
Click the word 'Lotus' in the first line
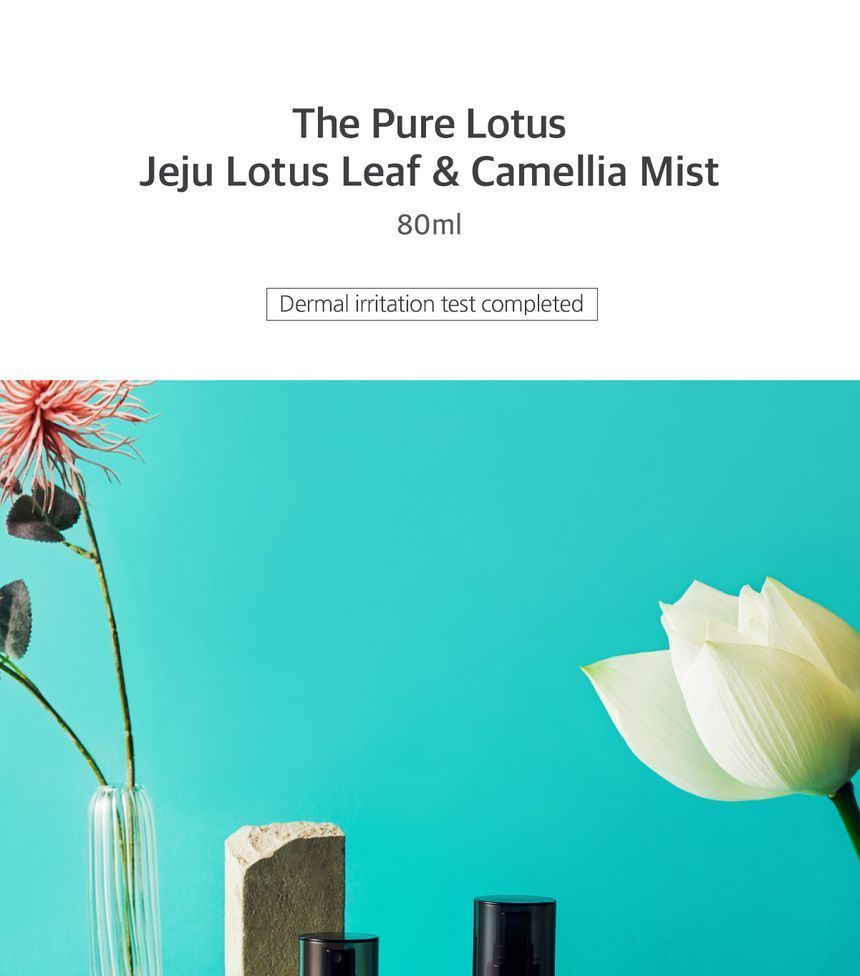(x=515, y=123)
